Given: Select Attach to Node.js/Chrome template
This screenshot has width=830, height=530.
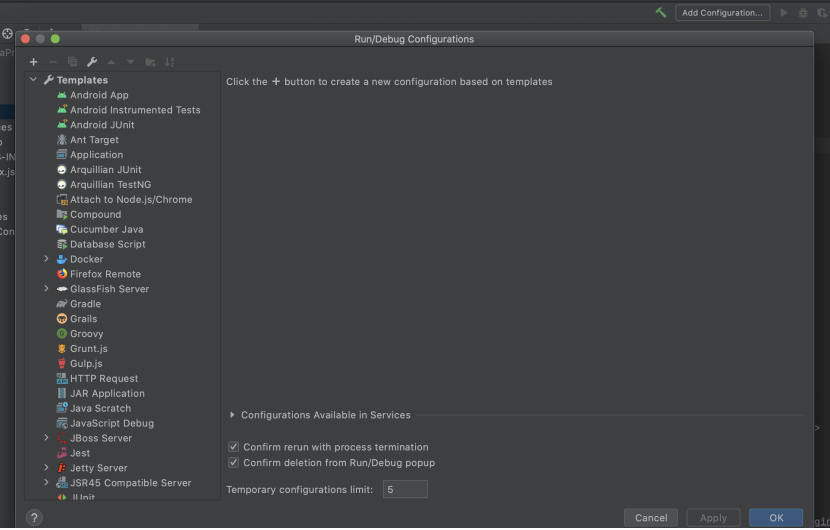Looking at the screenshot, I should click(x=131, y=200).
